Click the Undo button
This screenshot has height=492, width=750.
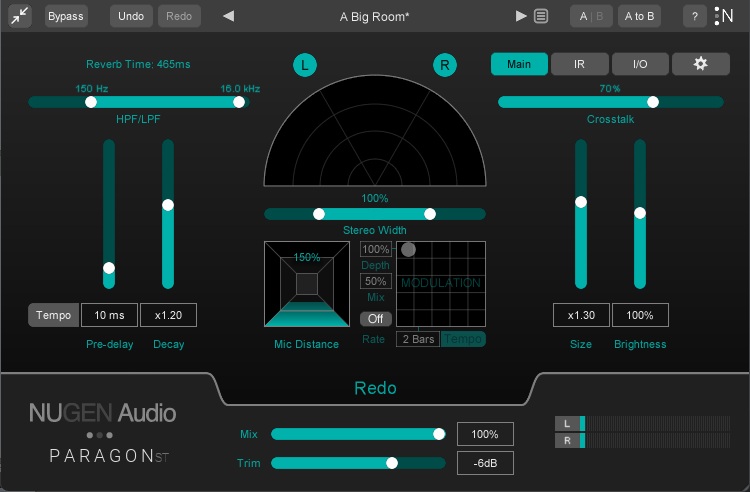pyautogui.click(x=131, y=16)
